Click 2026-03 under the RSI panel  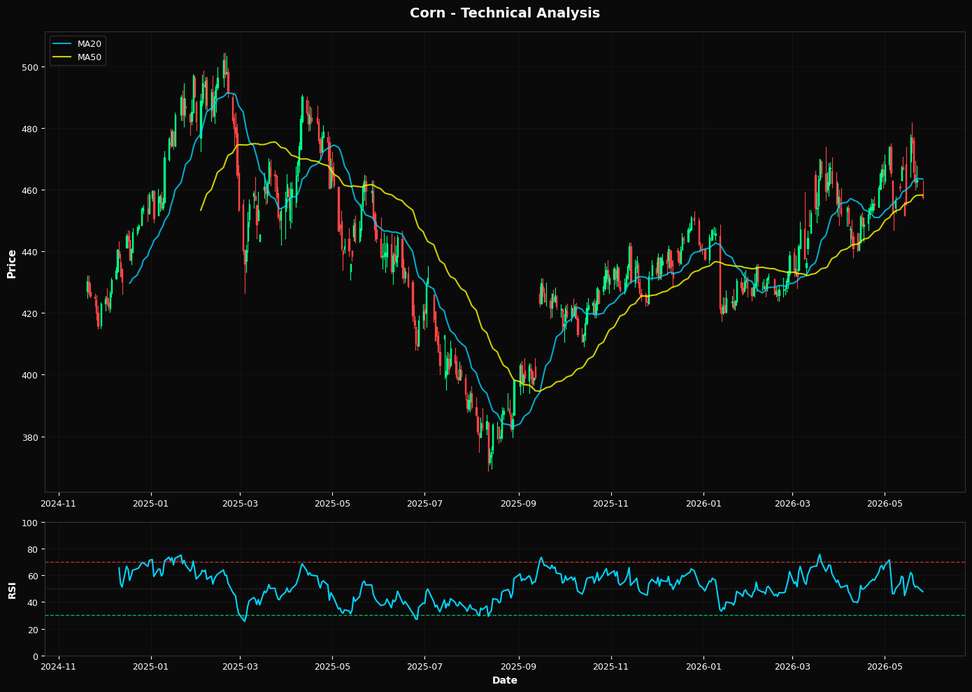(792, 667)
